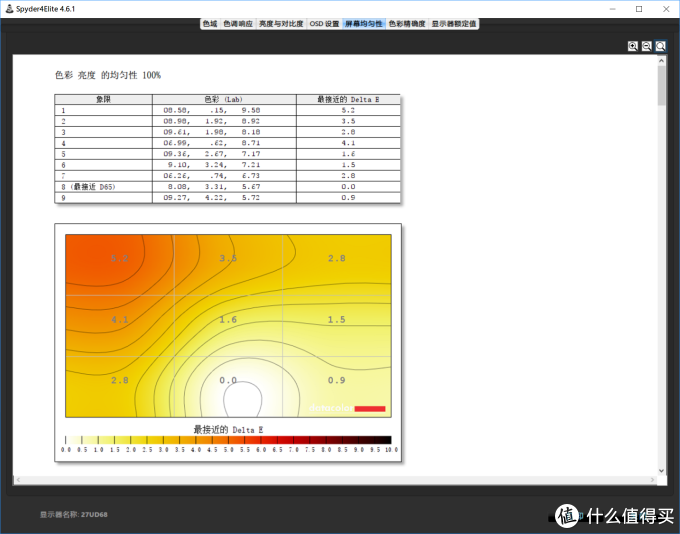Click the 5.0 mark on the color scale

coord(229,449)
